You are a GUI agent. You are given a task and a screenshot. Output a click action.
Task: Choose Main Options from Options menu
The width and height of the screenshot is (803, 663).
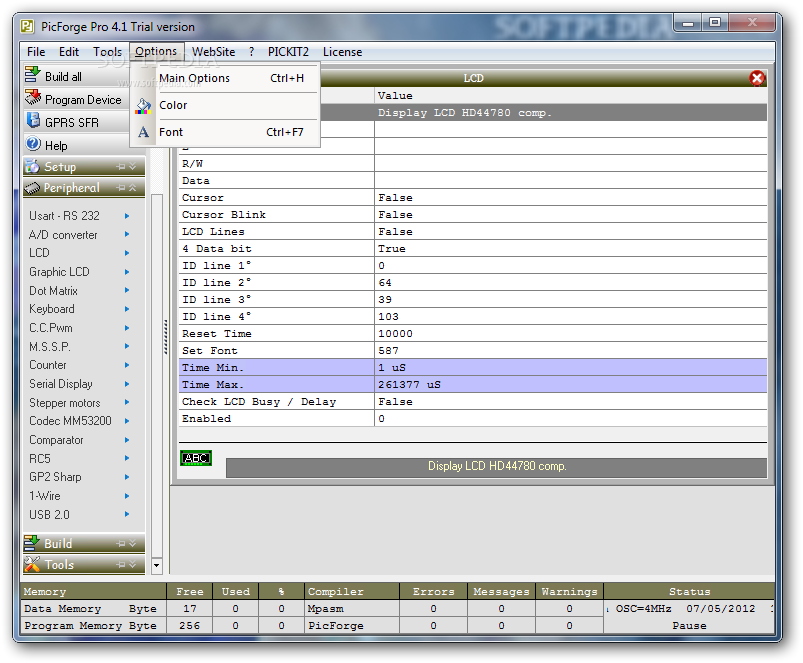[225, 78]
